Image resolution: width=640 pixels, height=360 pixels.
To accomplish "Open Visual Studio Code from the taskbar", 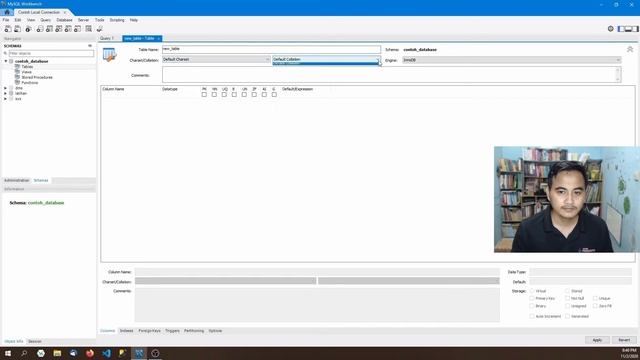I will click(x=106, y=353).
